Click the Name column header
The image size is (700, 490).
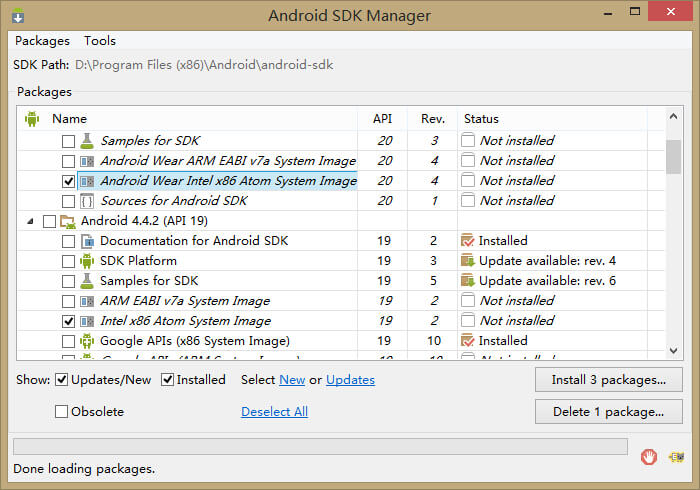[x=69, y=119]
